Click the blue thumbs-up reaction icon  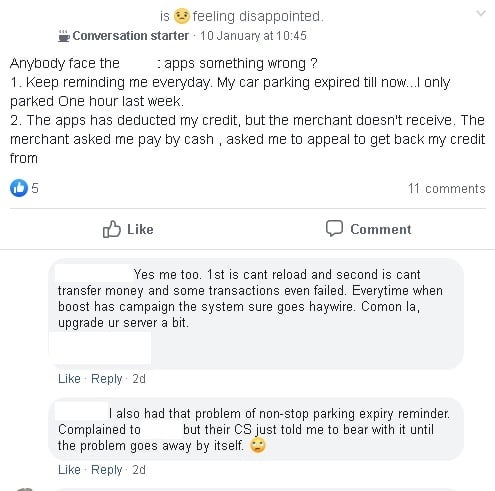tap(19, 188)
